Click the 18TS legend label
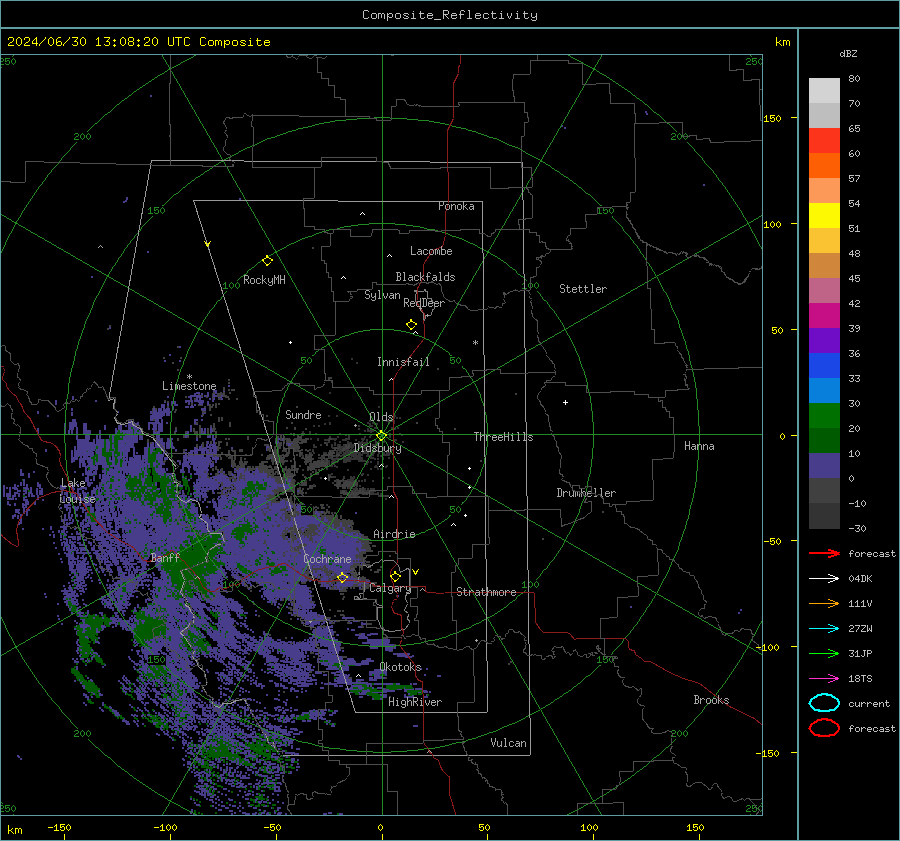900x841 pixels. 860,679
